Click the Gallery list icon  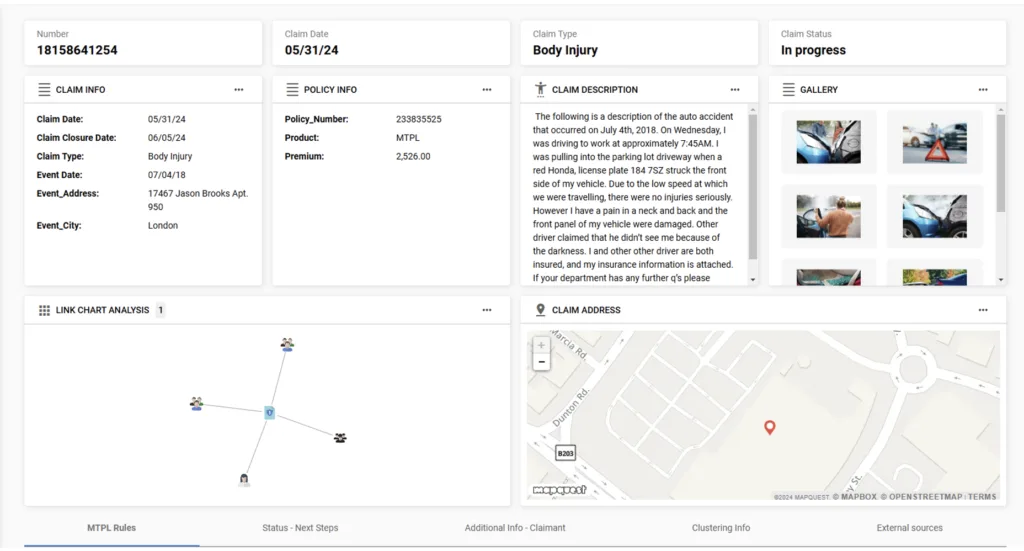(x=788, y=89)
